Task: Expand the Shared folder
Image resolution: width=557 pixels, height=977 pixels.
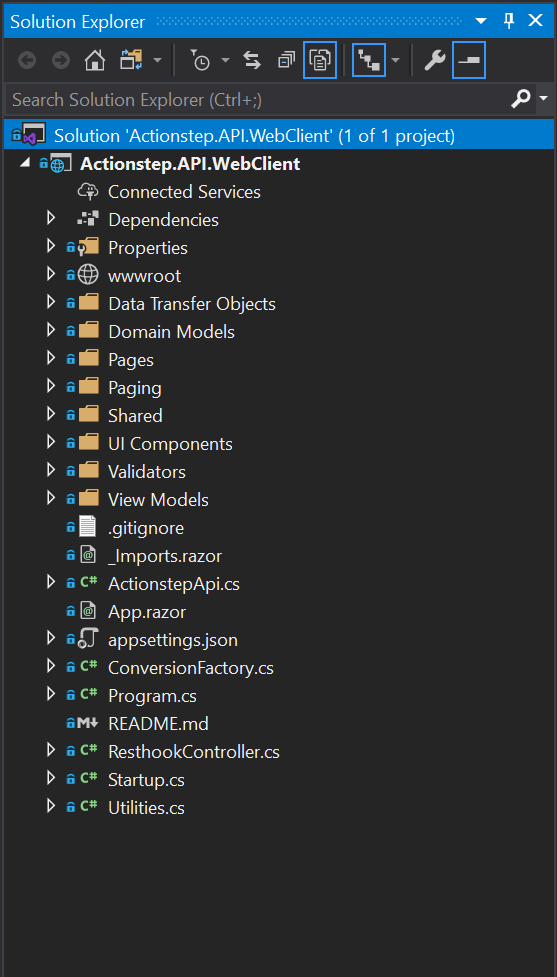Action: tap(51, 416)
